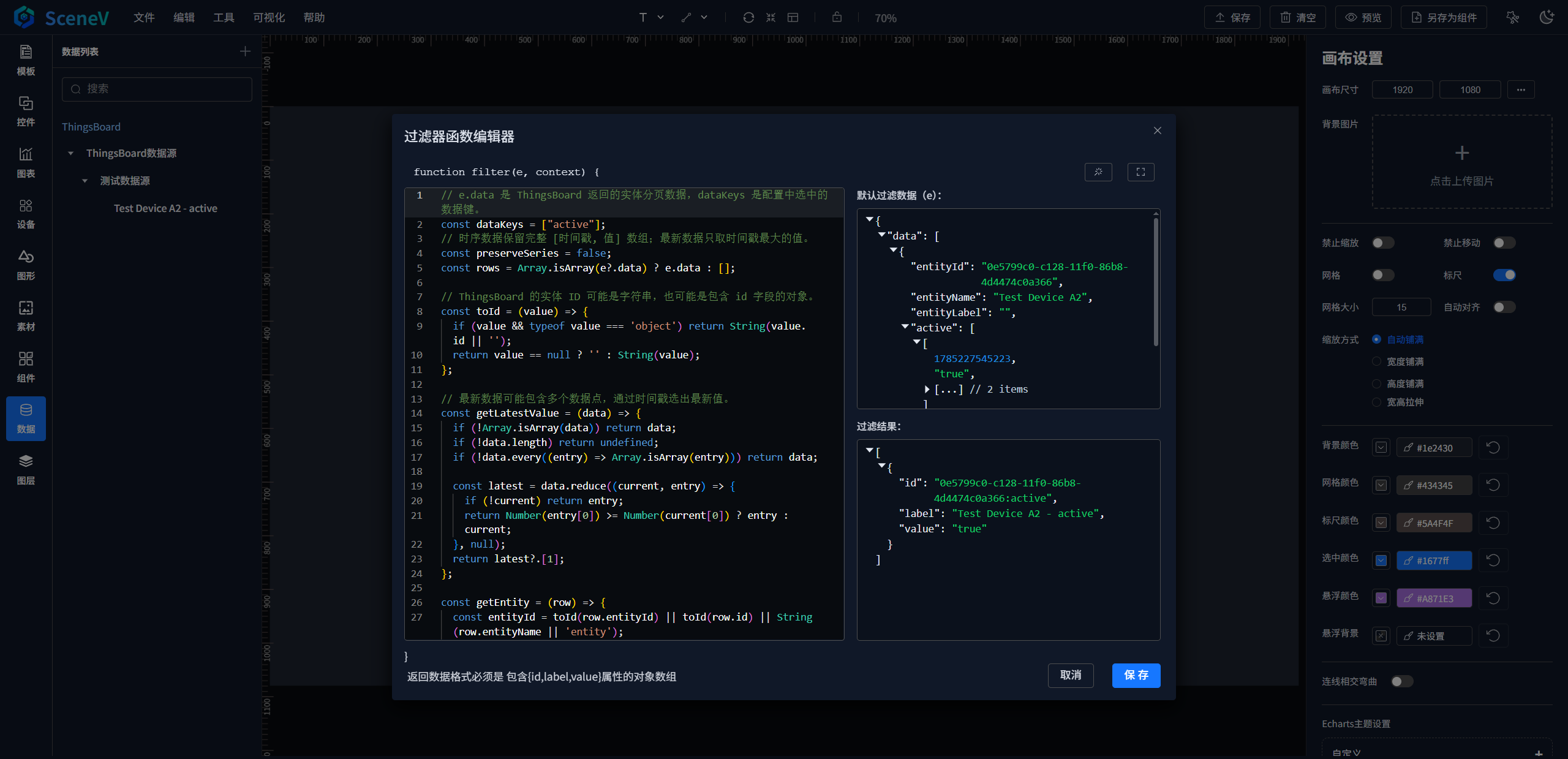
Task: Select the 宽高拉伸 radio option
Action: 1376,402
